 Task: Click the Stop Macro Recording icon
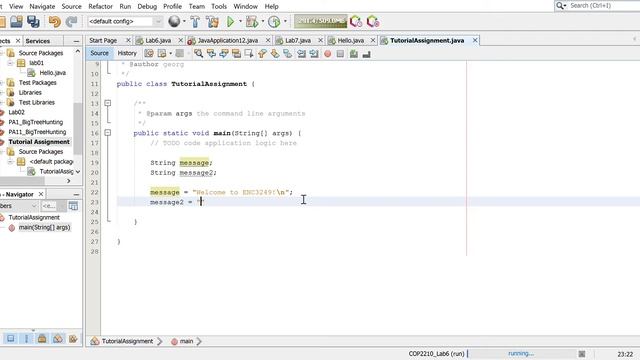[340, 54]
